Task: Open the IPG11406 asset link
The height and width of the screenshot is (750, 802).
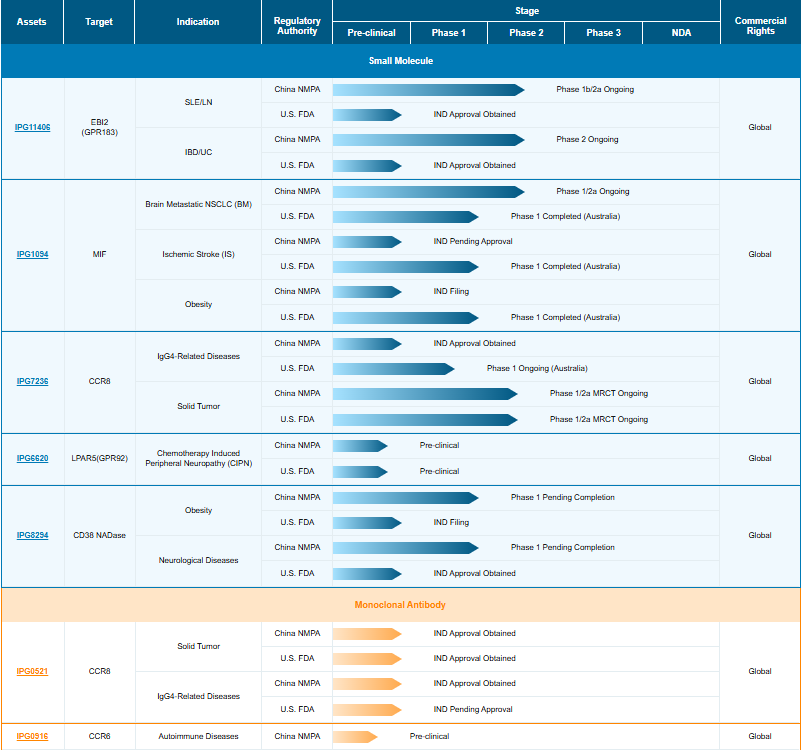Action: click(x=32, y=128)
